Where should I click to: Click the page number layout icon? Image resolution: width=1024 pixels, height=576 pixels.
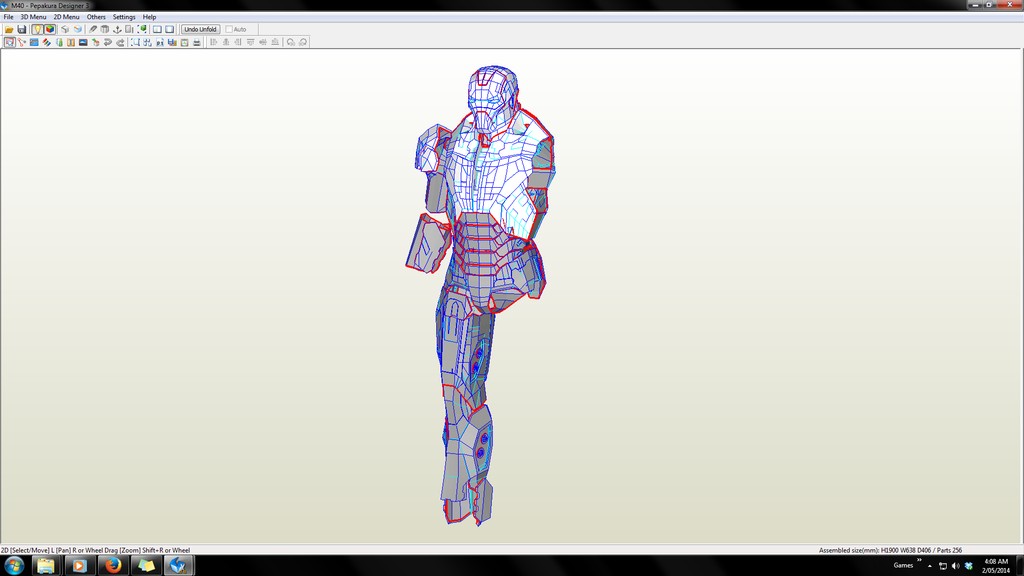pos(160,42)
